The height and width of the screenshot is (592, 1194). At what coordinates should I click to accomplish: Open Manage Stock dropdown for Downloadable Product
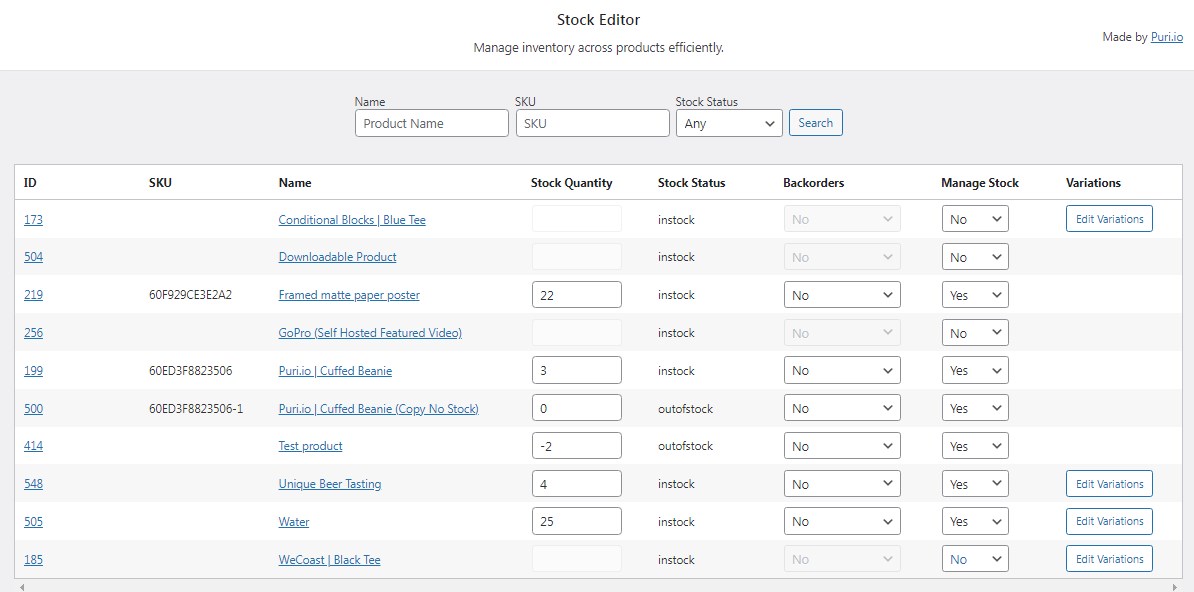(x=975, y=257)
